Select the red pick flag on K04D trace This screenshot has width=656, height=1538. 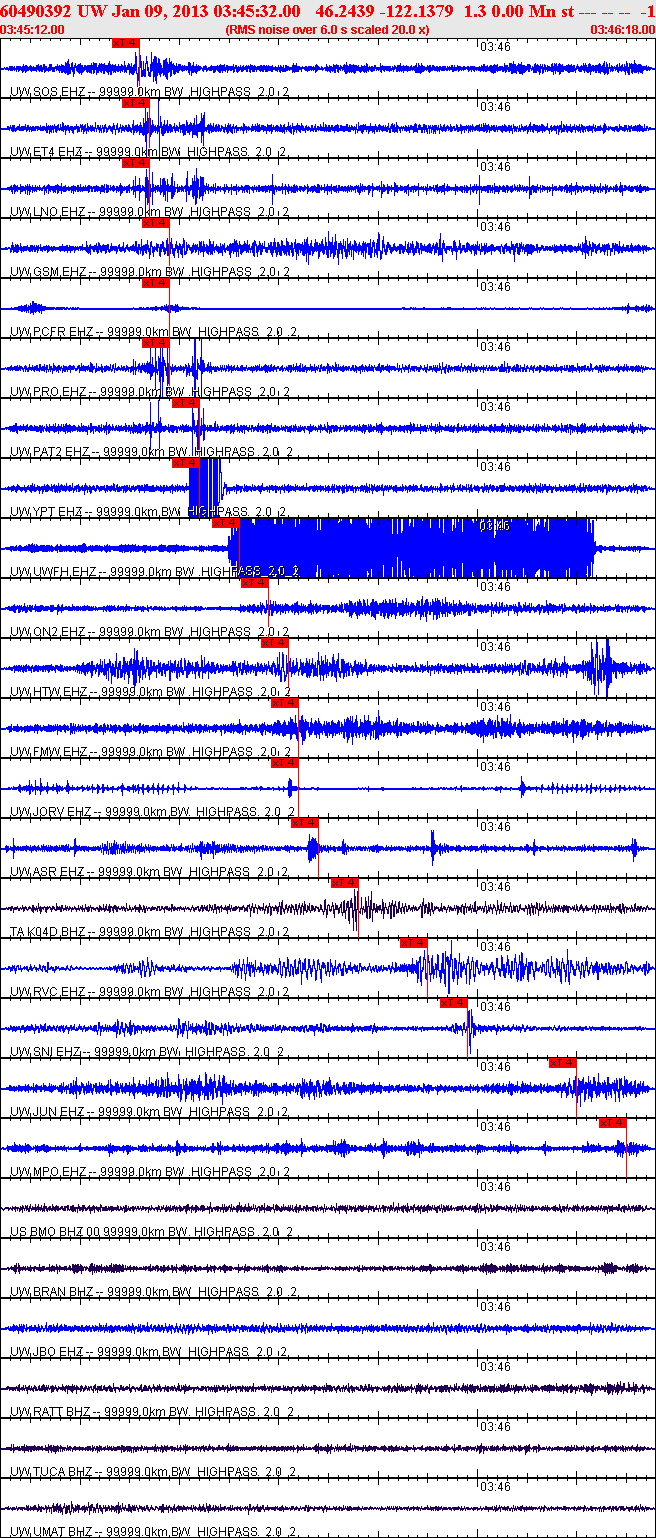345,883
